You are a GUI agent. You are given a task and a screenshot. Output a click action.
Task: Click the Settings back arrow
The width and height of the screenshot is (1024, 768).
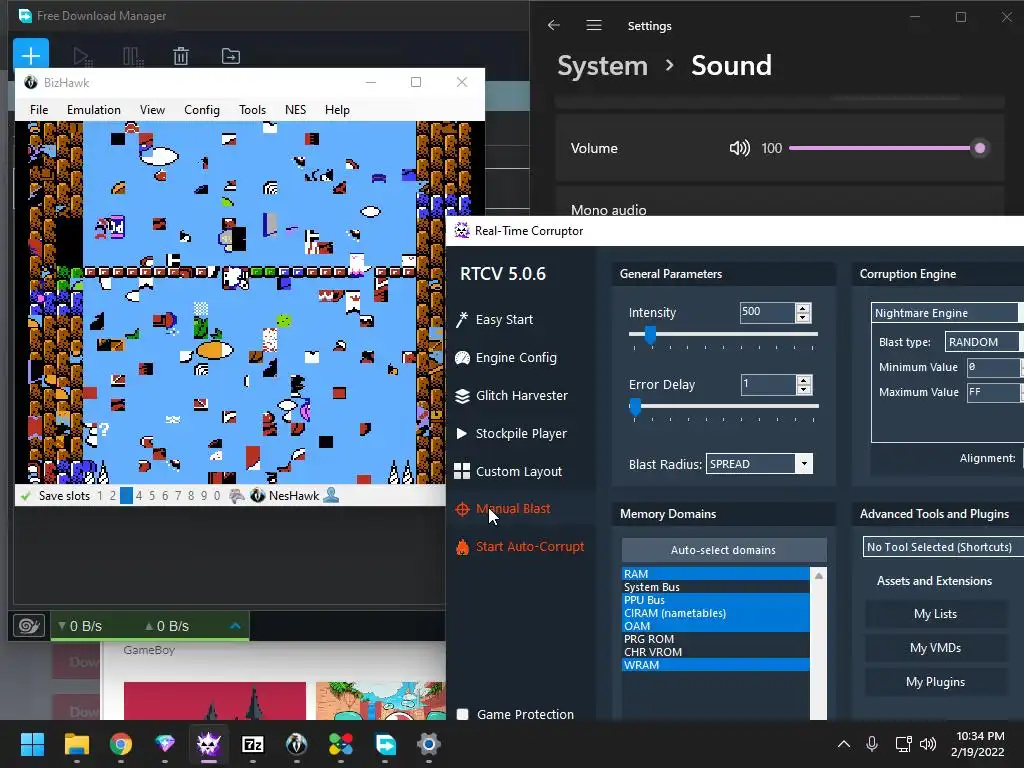(554, 25)
